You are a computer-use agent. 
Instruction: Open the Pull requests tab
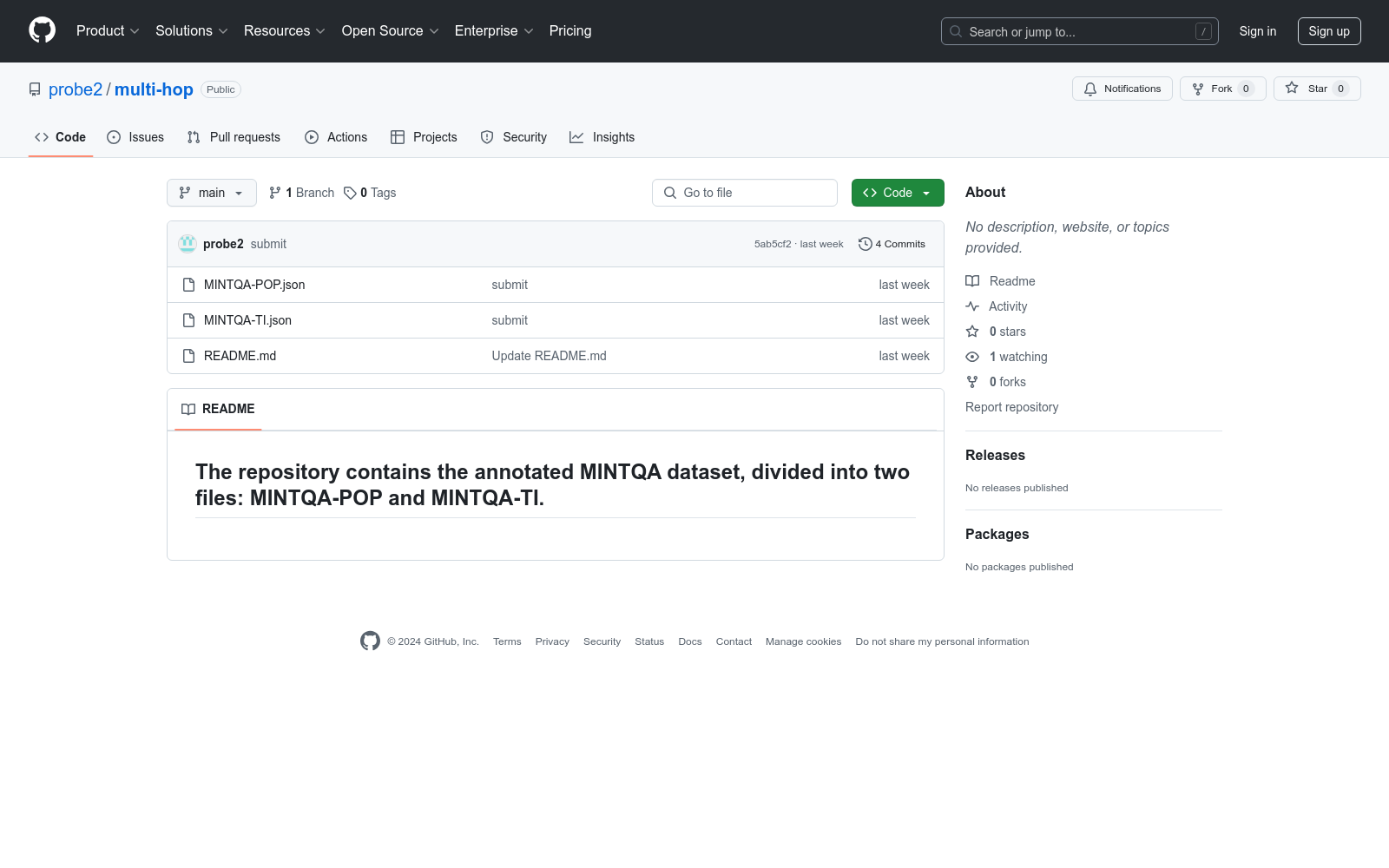(234, 137)
